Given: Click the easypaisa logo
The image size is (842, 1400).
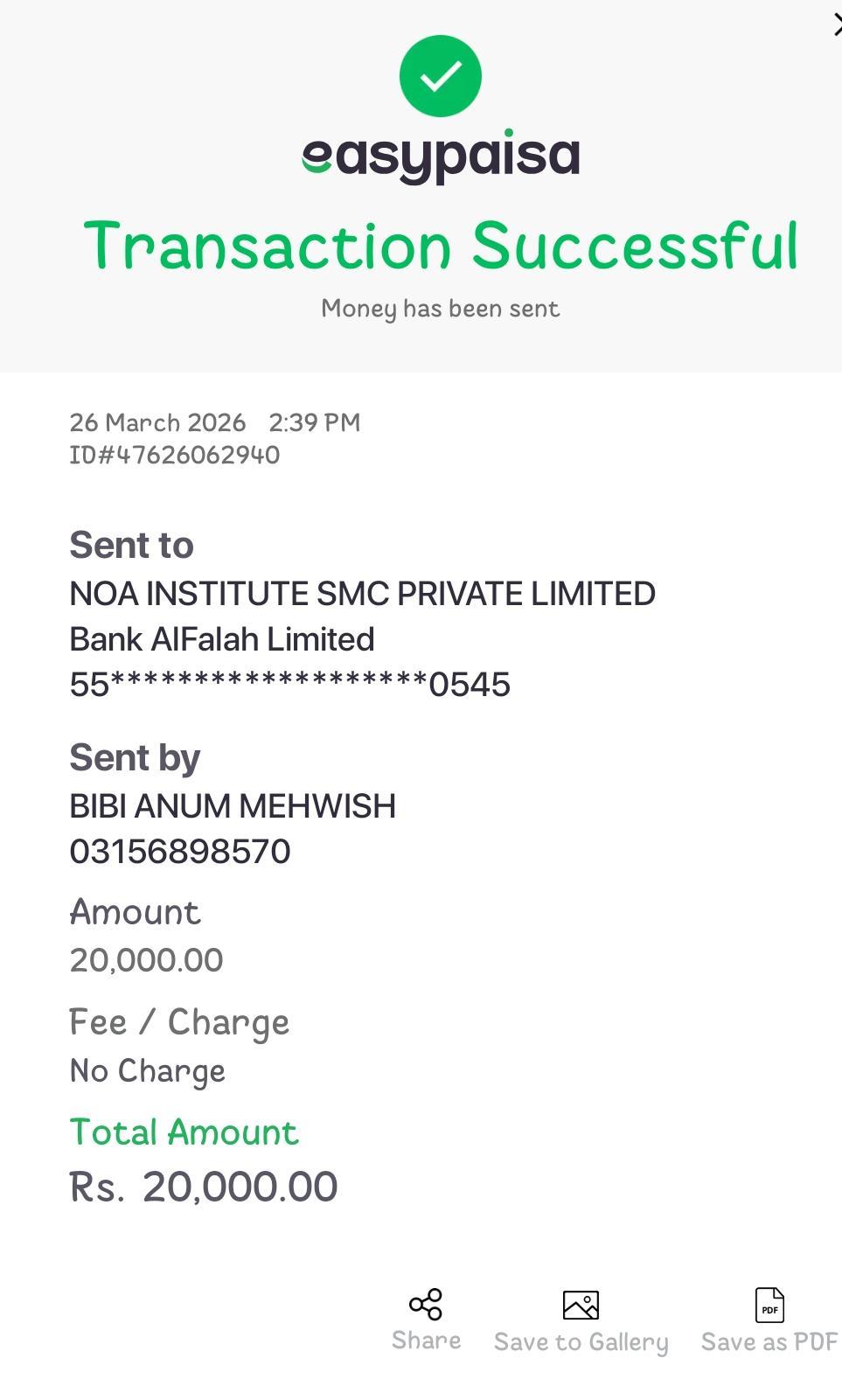Looking at the screenshot, I should click(x=440, y=157).
